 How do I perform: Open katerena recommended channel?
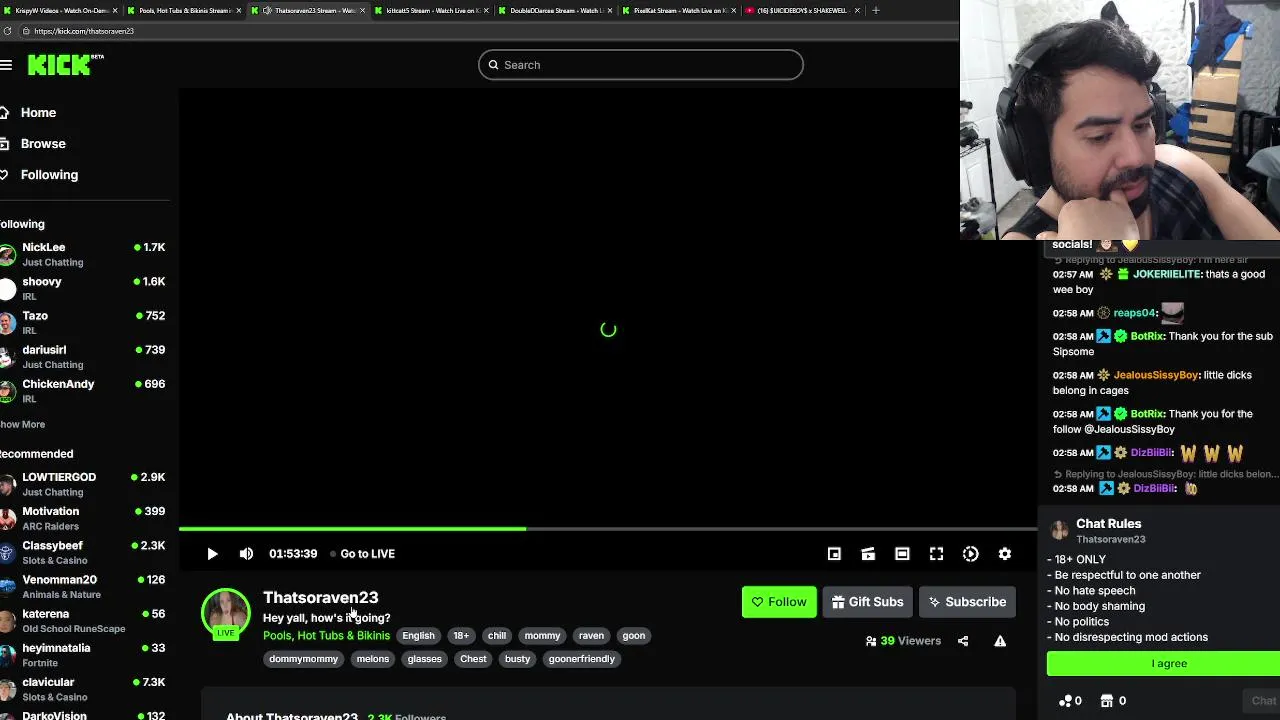pos(85,620)
